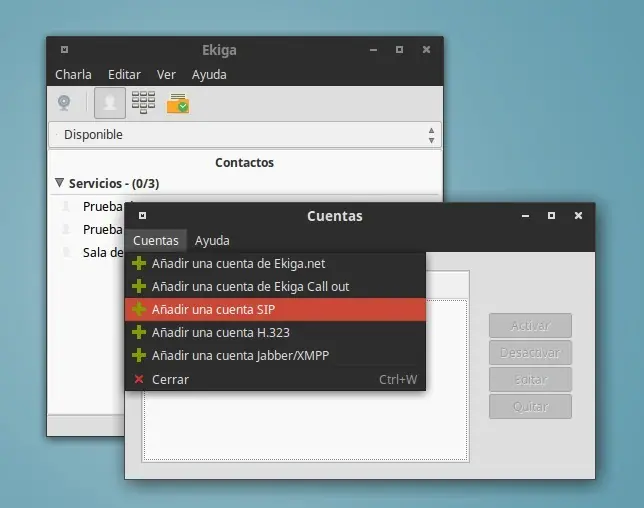This screenshot has width=644, height=508.
Task: Click the Cuentas window menu icon in title bar
Action: tap(143, 216)
